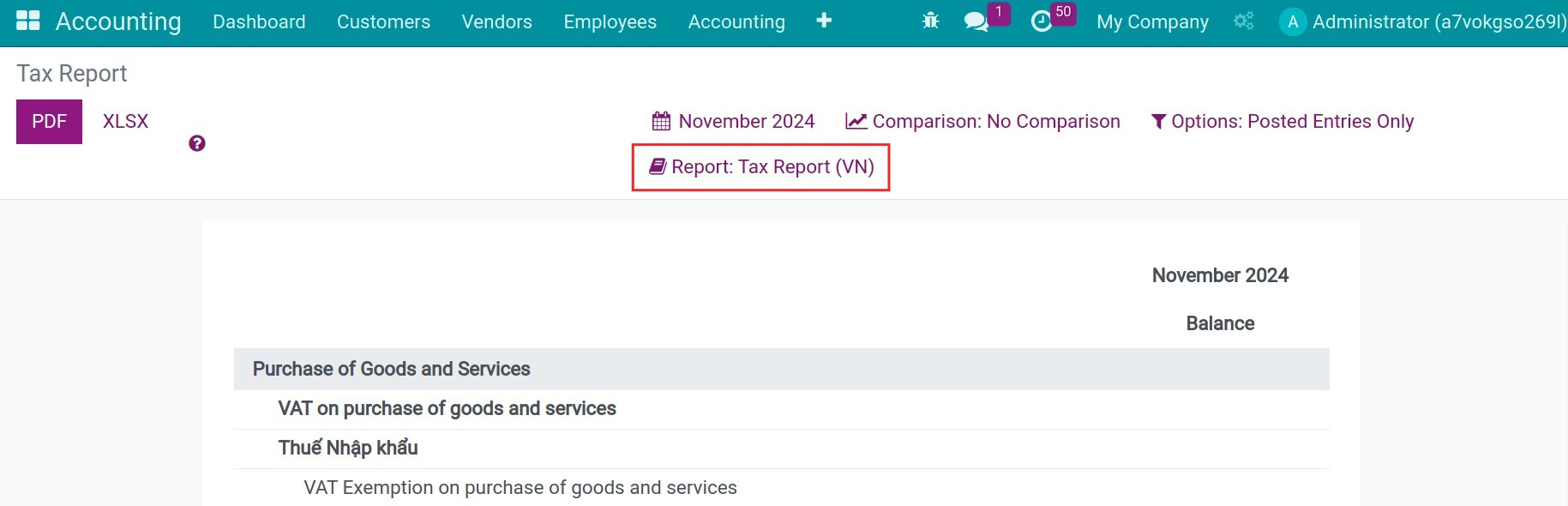Open the Customers menu

click(383, 21)
